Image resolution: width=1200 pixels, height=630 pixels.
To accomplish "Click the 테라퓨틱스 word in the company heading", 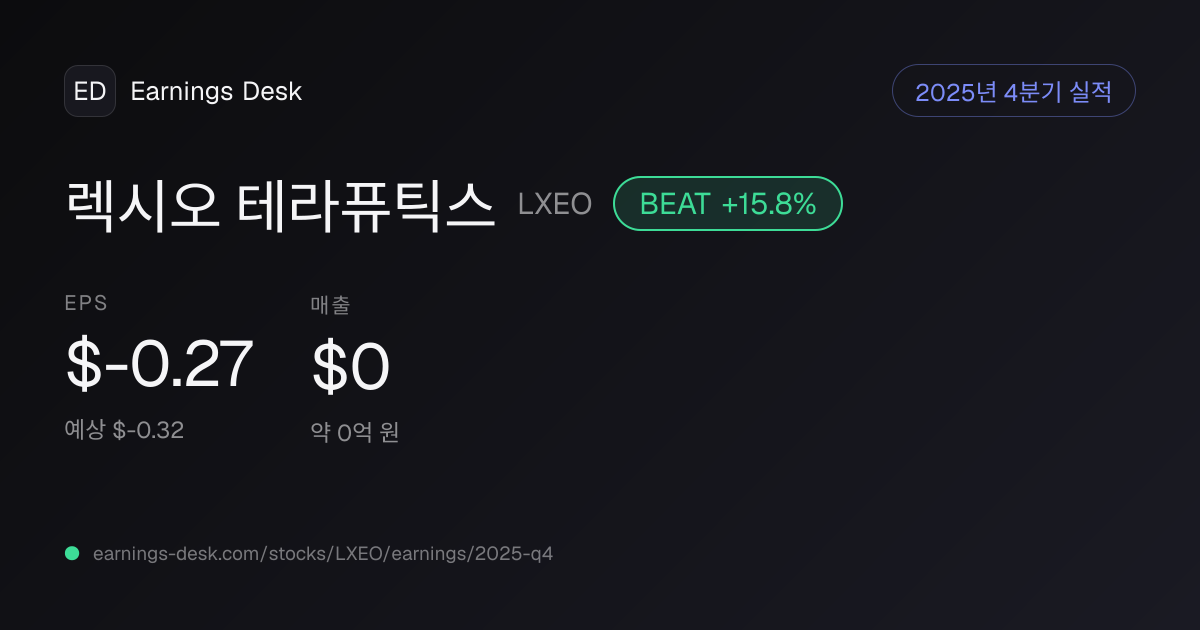I will 366,205.
